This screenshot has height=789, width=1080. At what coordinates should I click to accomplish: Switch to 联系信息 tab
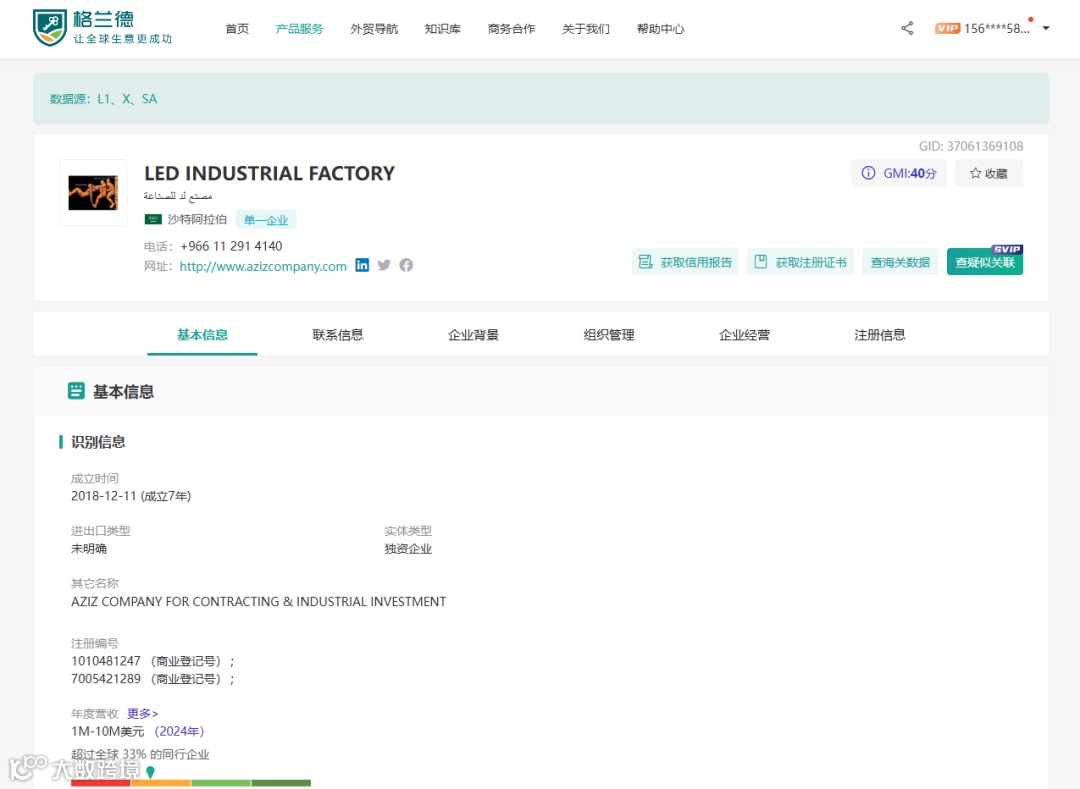point(338,335)
